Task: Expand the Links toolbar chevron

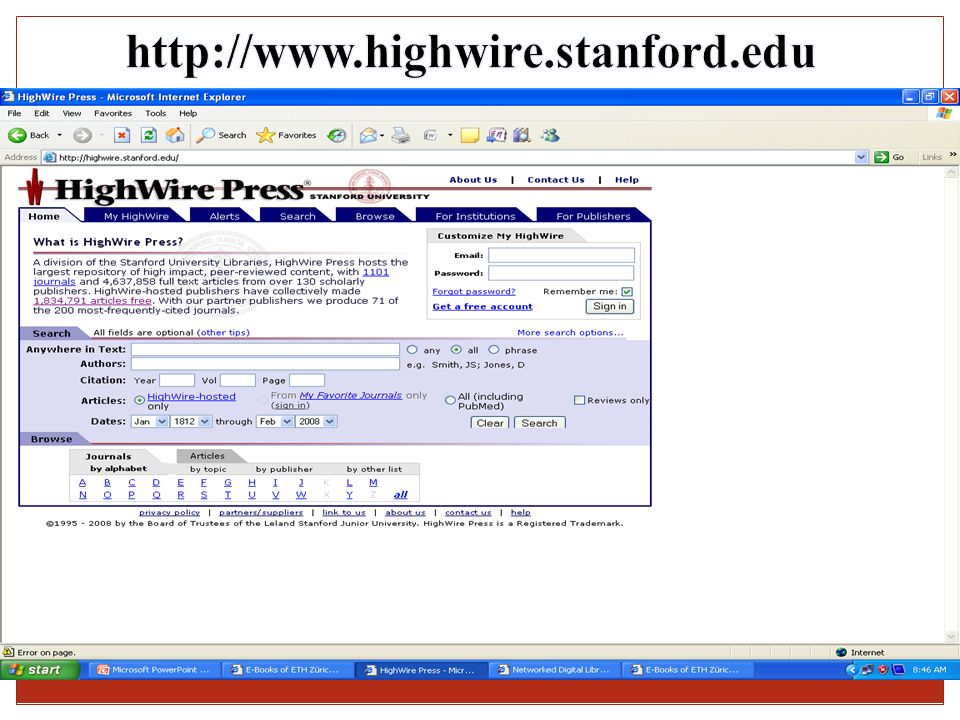Action: click(953, 156)
